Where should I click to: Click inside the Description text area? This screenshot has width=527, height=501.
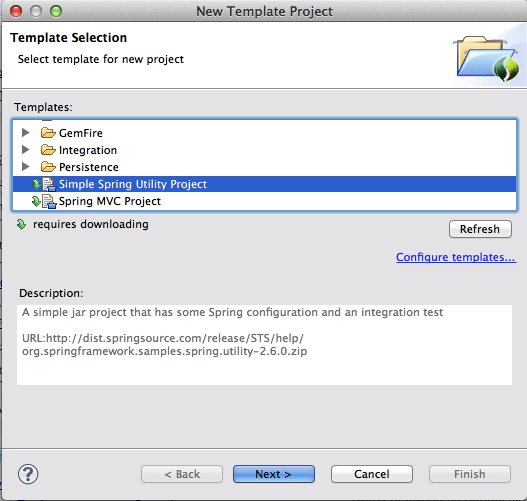(265, 345)
